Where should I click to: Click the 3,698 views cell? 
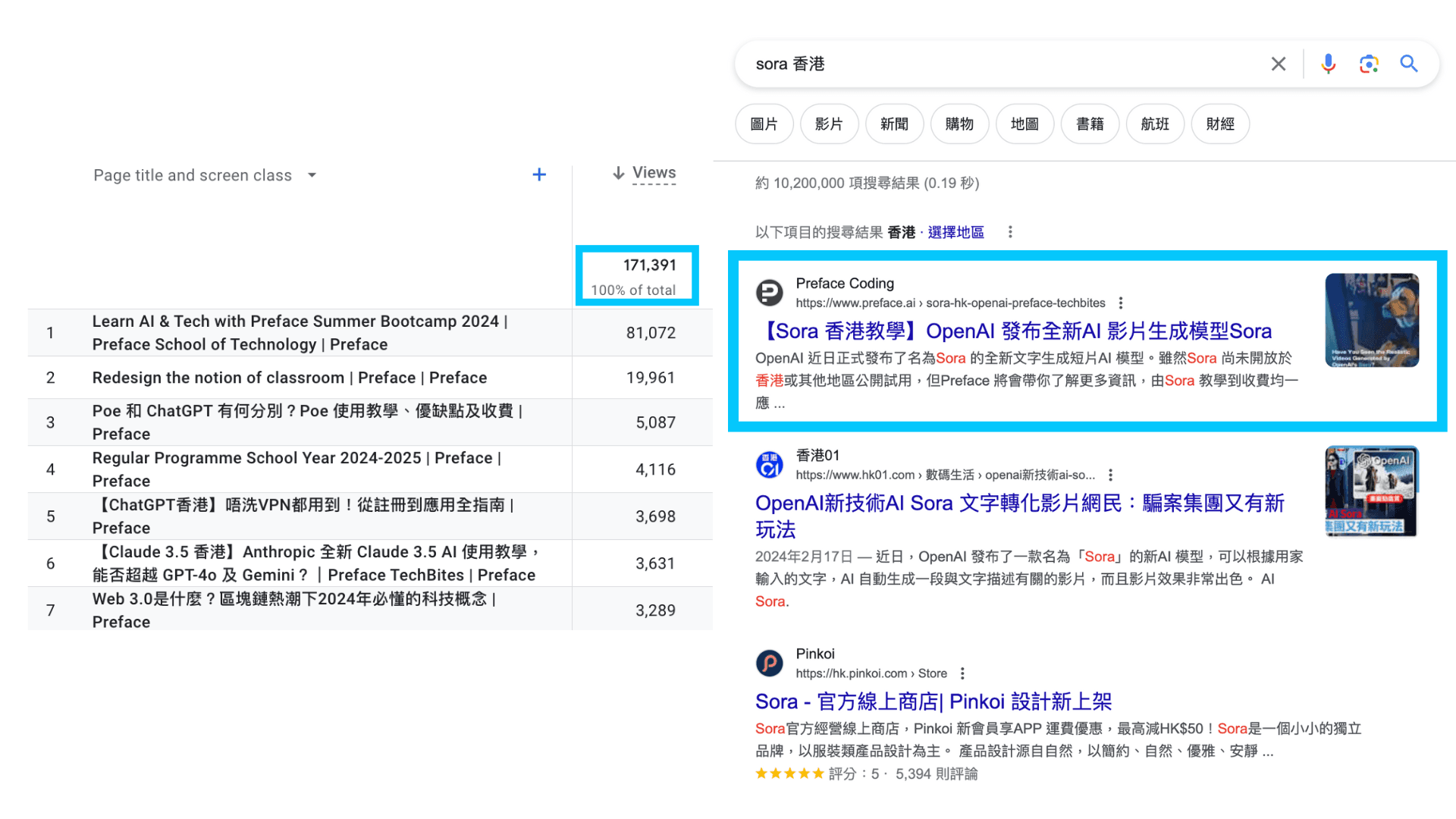pyautogui.click(x=655, y=516)
